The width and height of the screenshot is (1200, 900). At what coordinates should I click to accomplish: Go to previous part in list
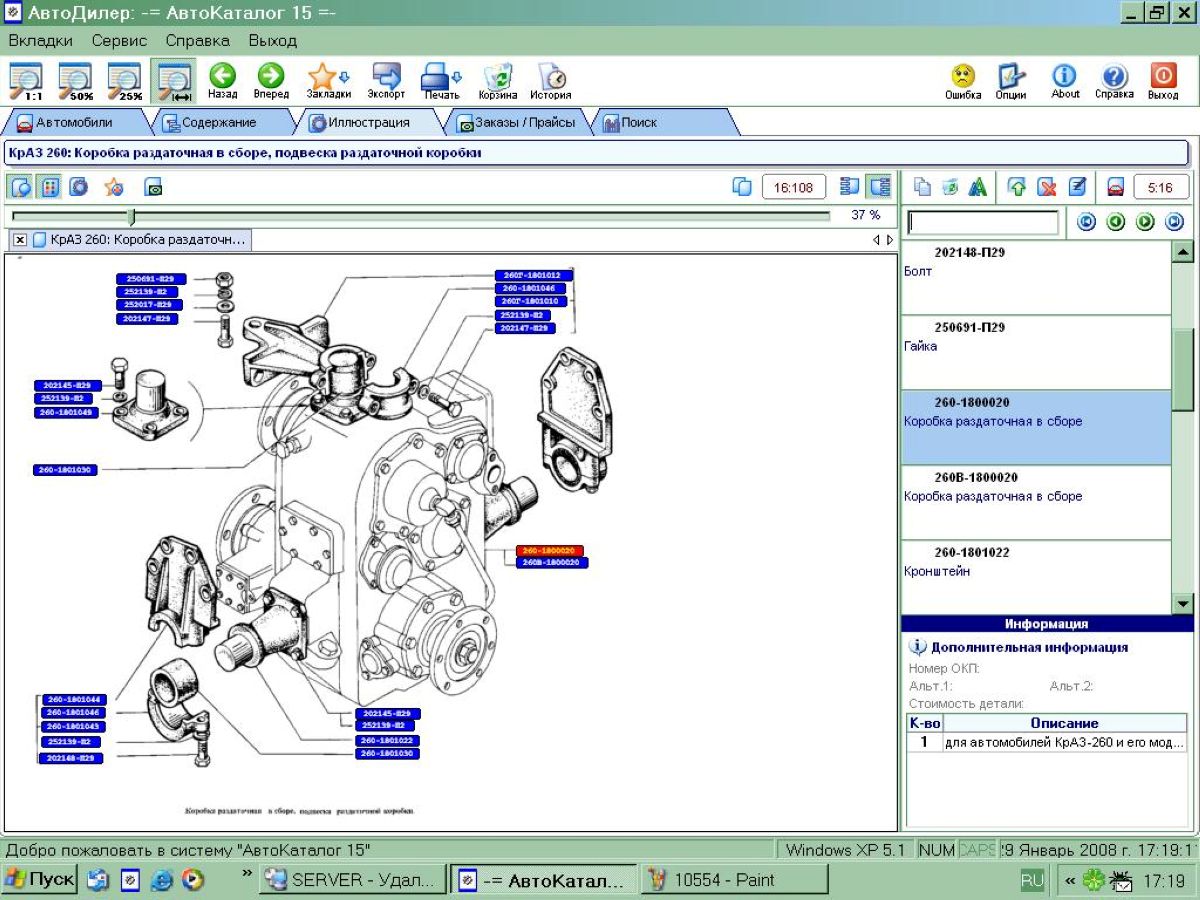[x=1116, y=222]
